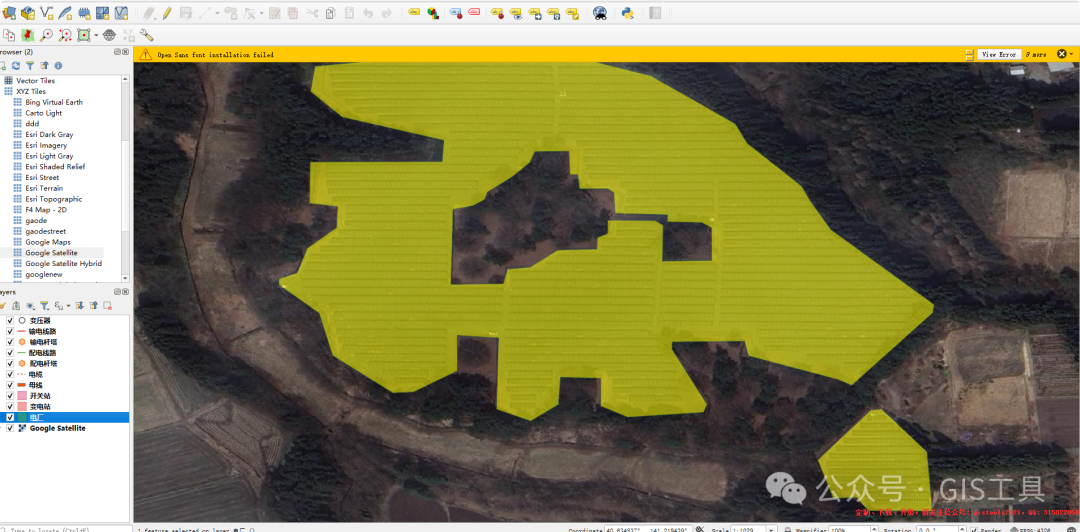1080x532 pixels.
Task: Toggle visibility of 电缆 layer
Action: pyautogui.click(x=10, y=374)
